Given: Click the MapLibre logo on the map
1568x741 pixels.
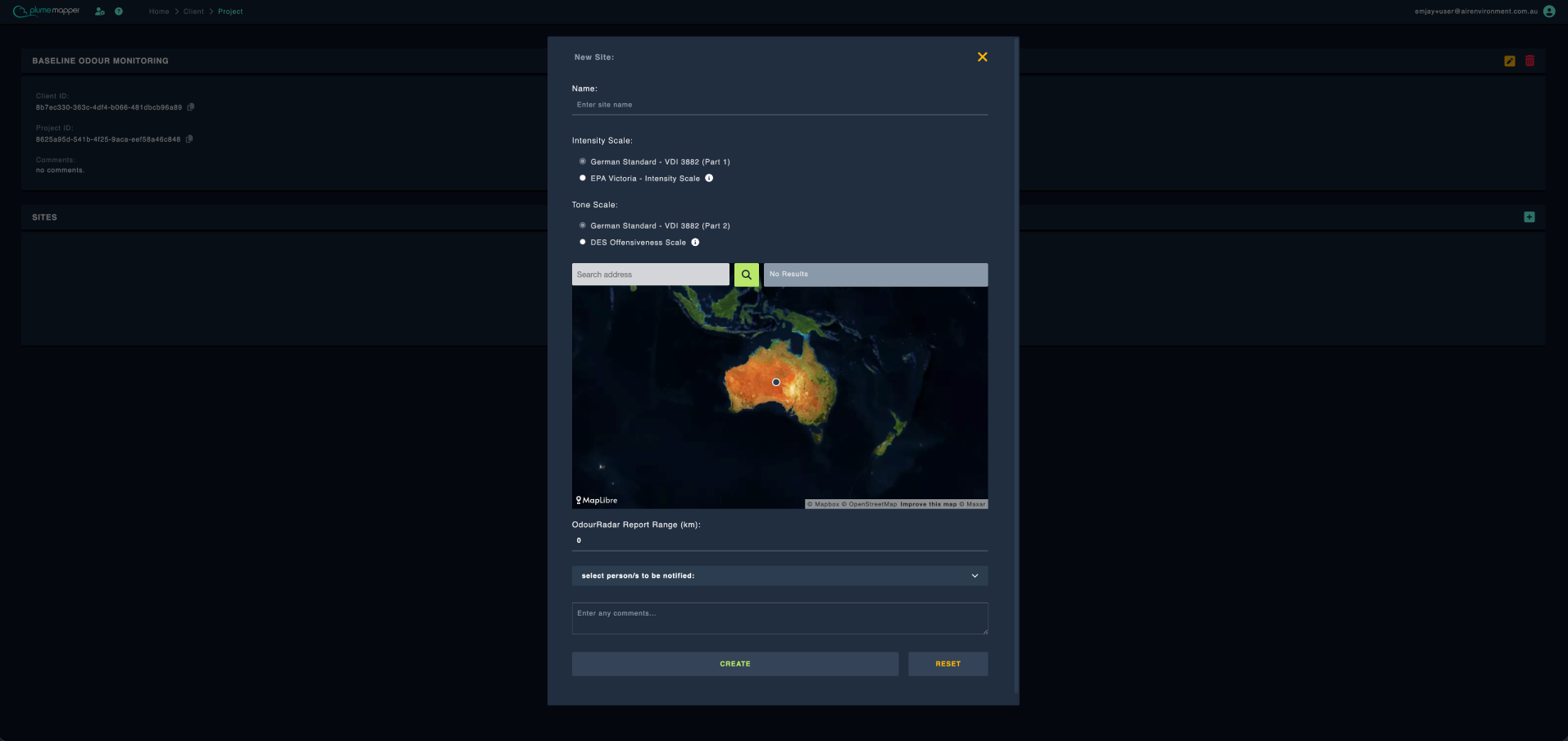Looking at the screenshot, I should click(597, 500).
